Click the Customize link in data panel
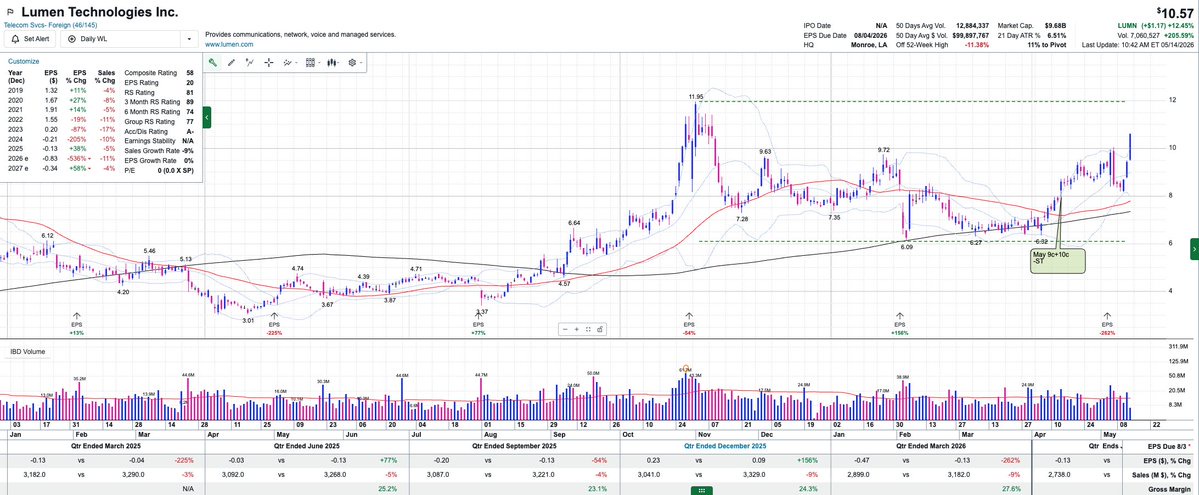The width and height of the screenshot is (1199, 495). (23, 61)
